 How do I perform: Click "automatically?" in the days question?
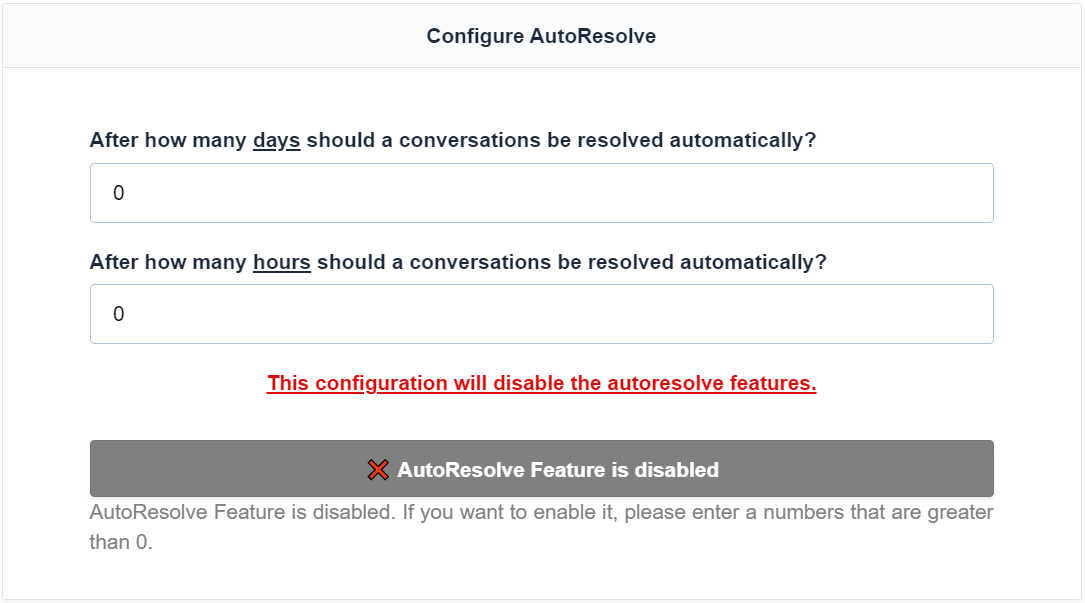742,141
